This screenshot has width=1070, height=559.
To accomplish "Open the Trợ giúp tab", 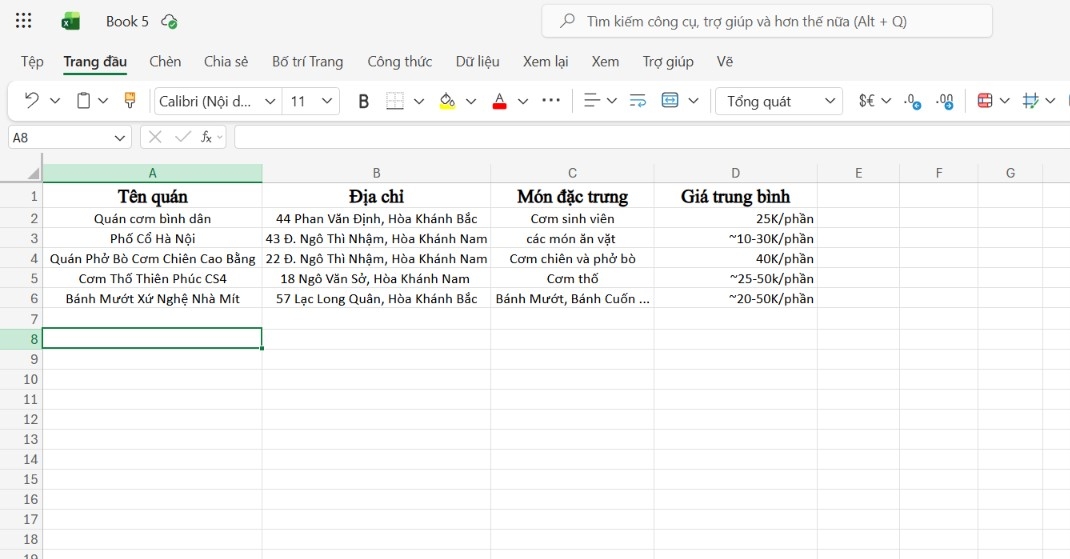I will (667, 61).
